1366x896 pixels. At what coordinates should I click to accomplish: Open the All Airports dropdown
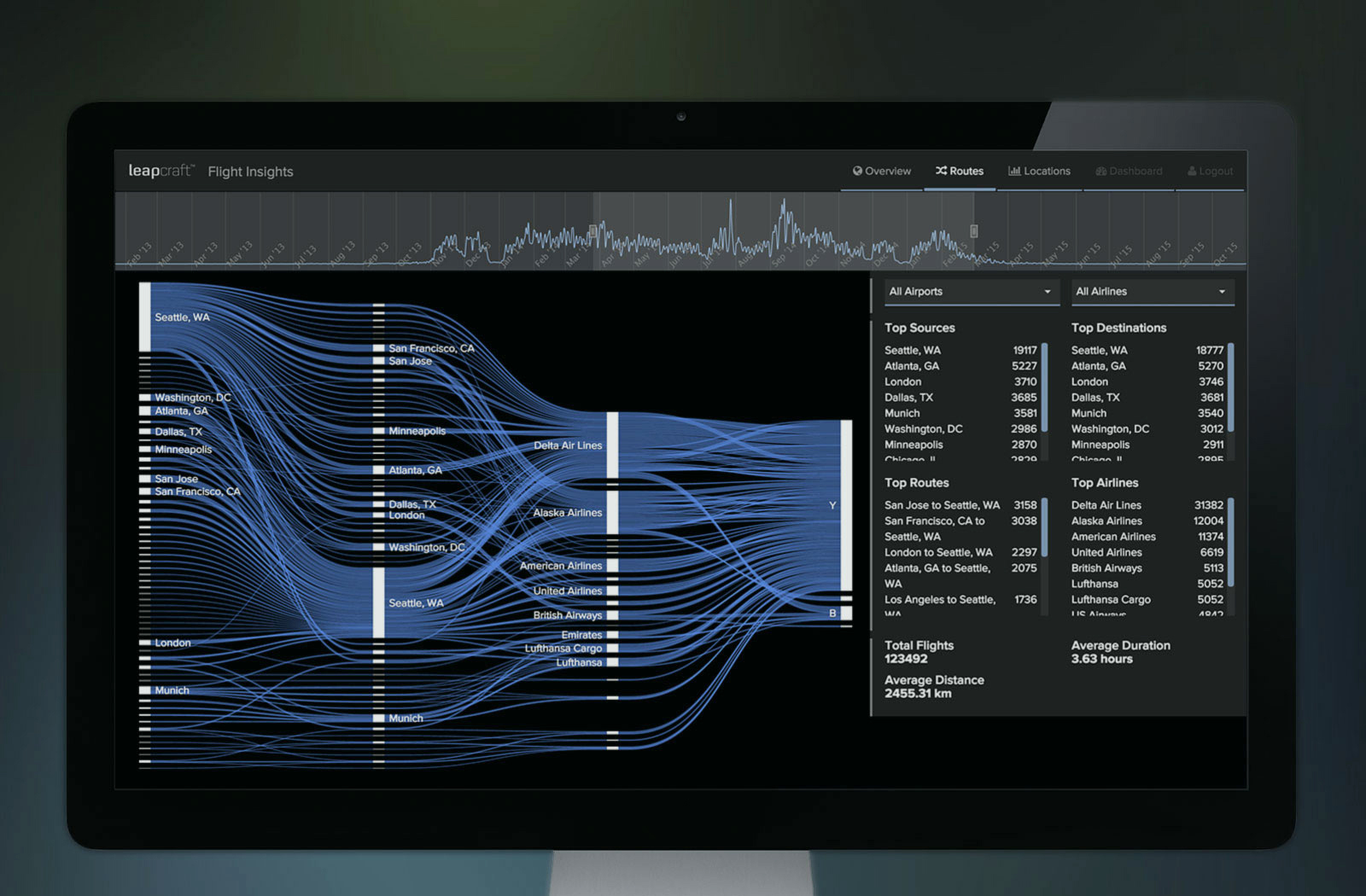(971, 292)
